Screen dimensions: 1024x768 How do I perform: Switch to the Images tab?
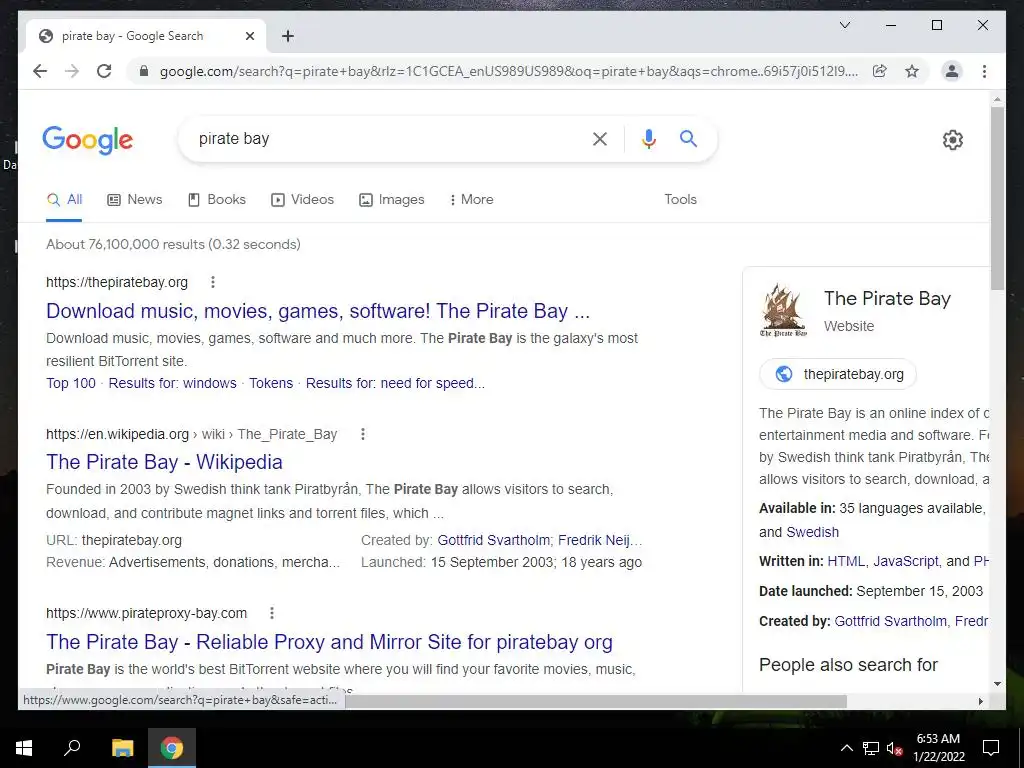(x=392, y=199)
